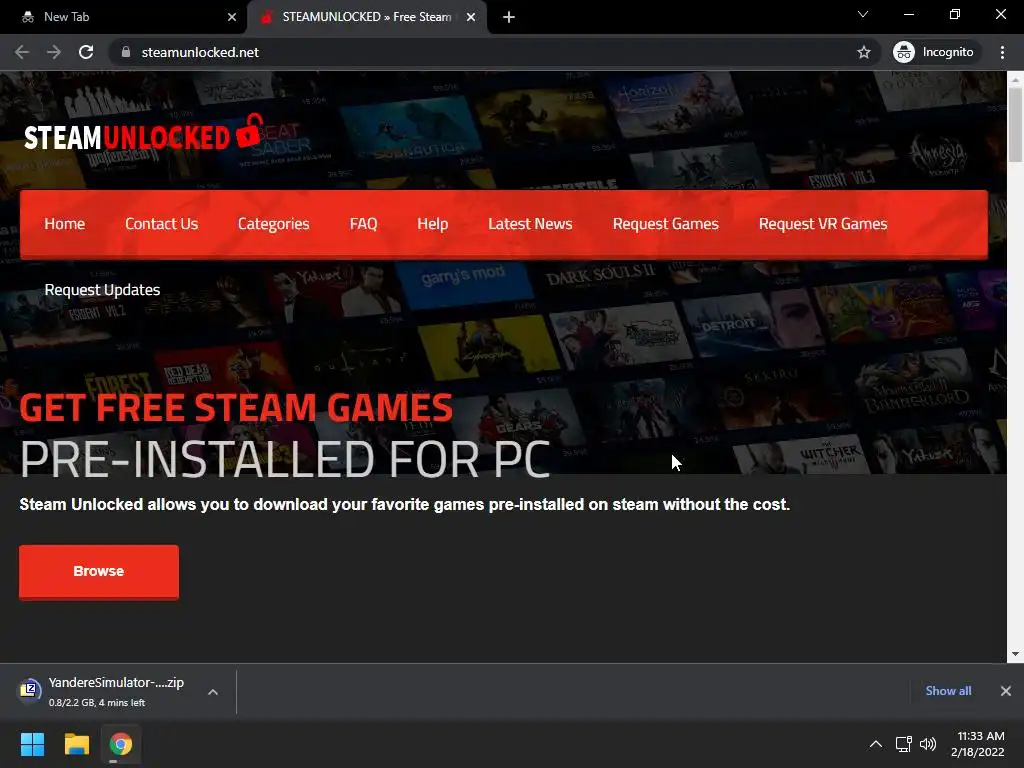Open a new tab with the plus button
The image size is (1024, 768).
[509, 17]
